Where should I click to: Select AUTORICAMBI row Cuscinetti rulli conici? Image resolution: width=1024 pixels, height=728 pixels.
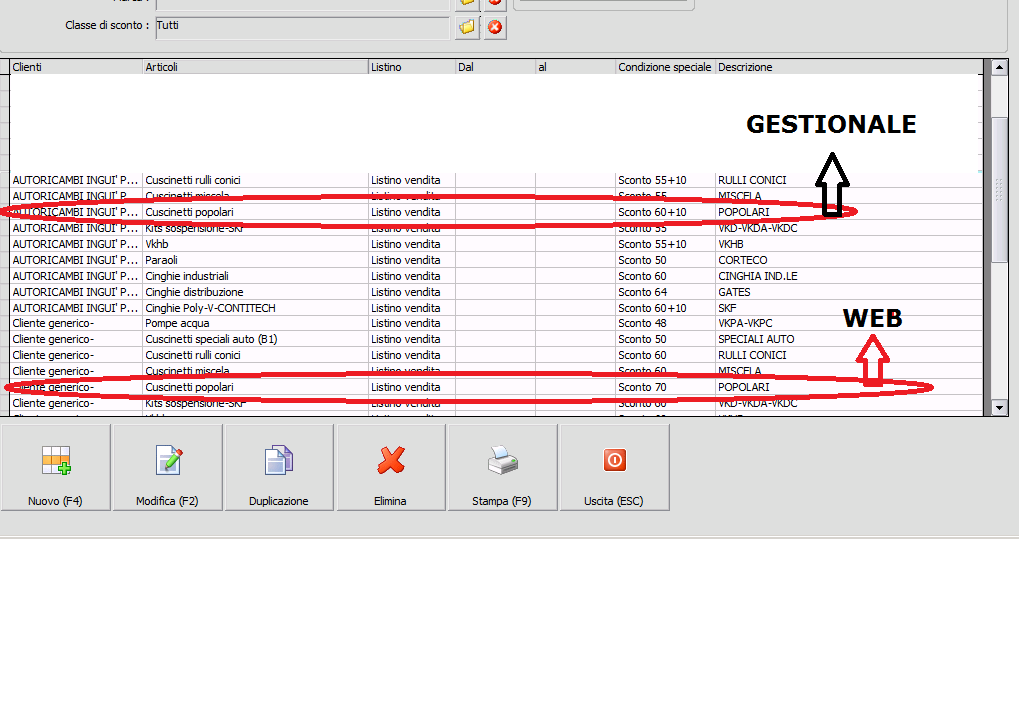click(496, 180)
